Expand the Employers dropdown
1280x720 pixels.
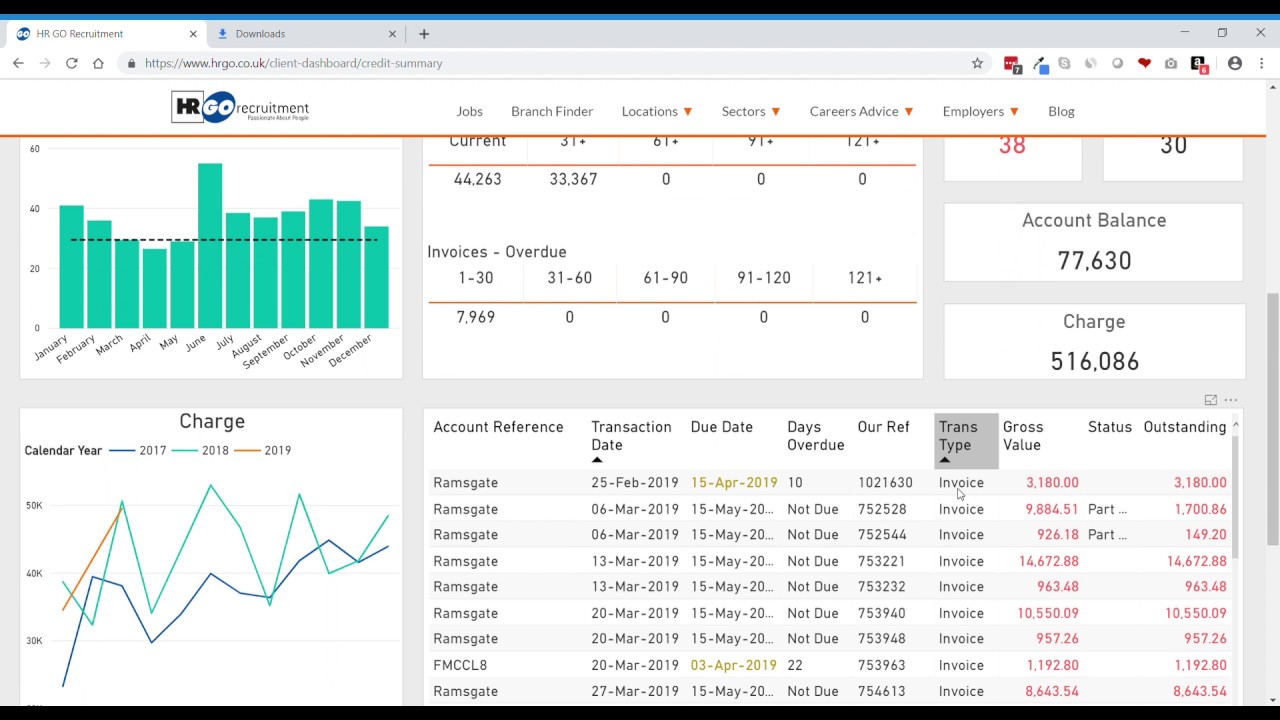pyautogui.click(x=980, y=111)
